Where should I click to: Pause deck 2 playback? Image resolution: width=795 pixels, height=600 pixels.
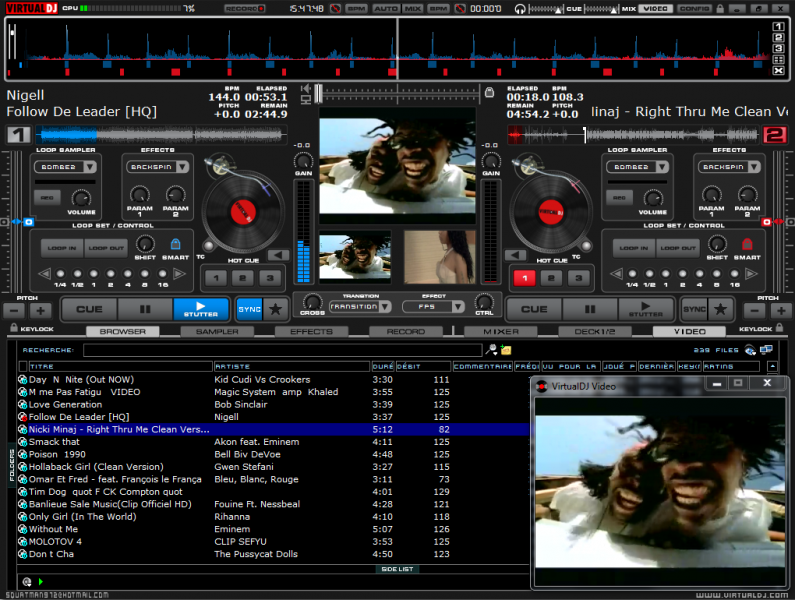590,309
